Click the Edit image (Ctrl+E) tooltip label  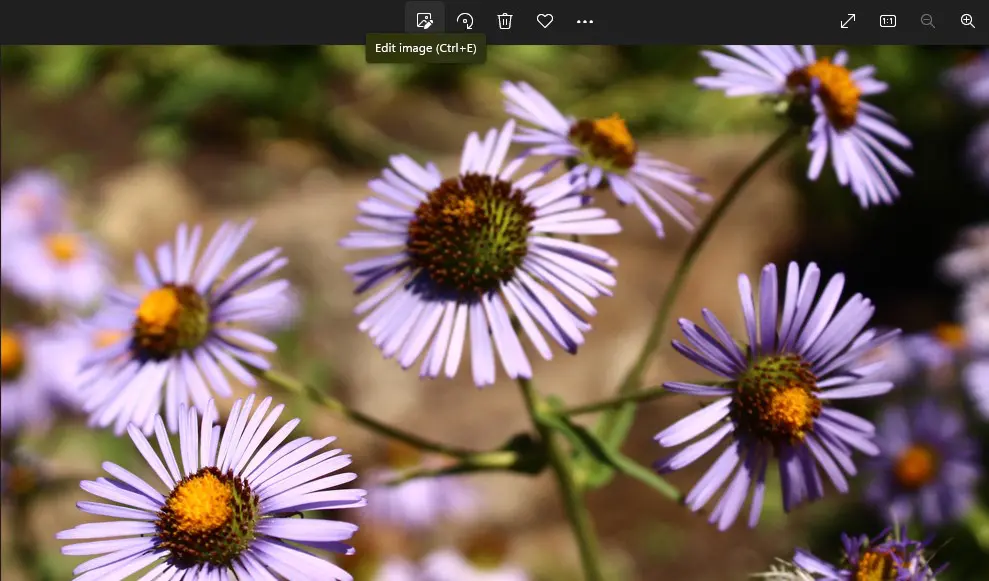pyautogui.click(x=425, y=48)
